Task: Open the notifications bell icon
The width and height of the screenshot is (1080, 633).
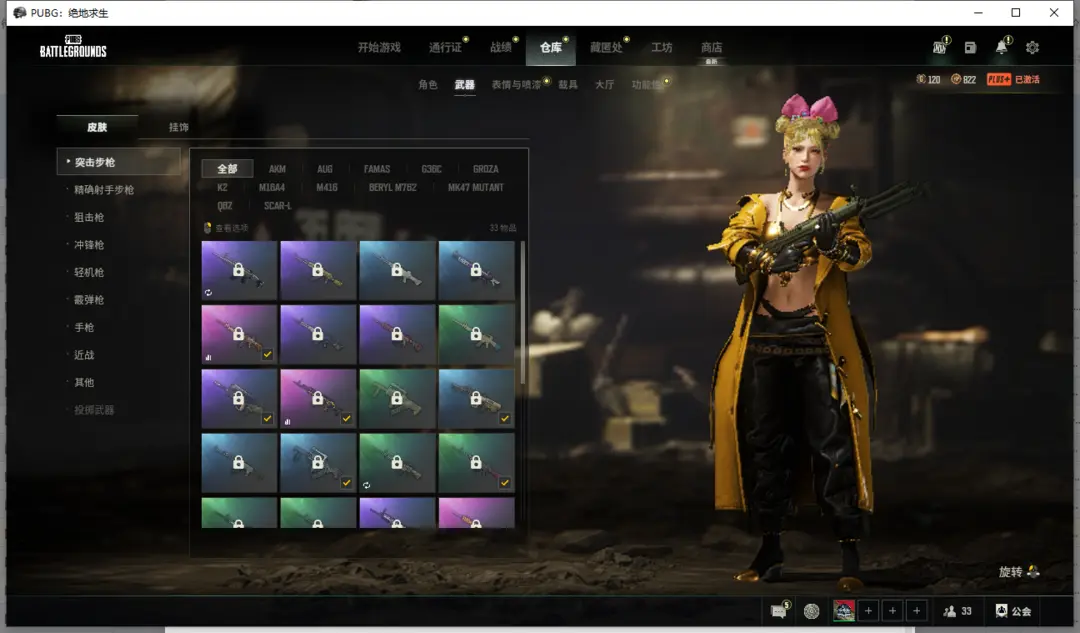Action: click(1001, 47)
